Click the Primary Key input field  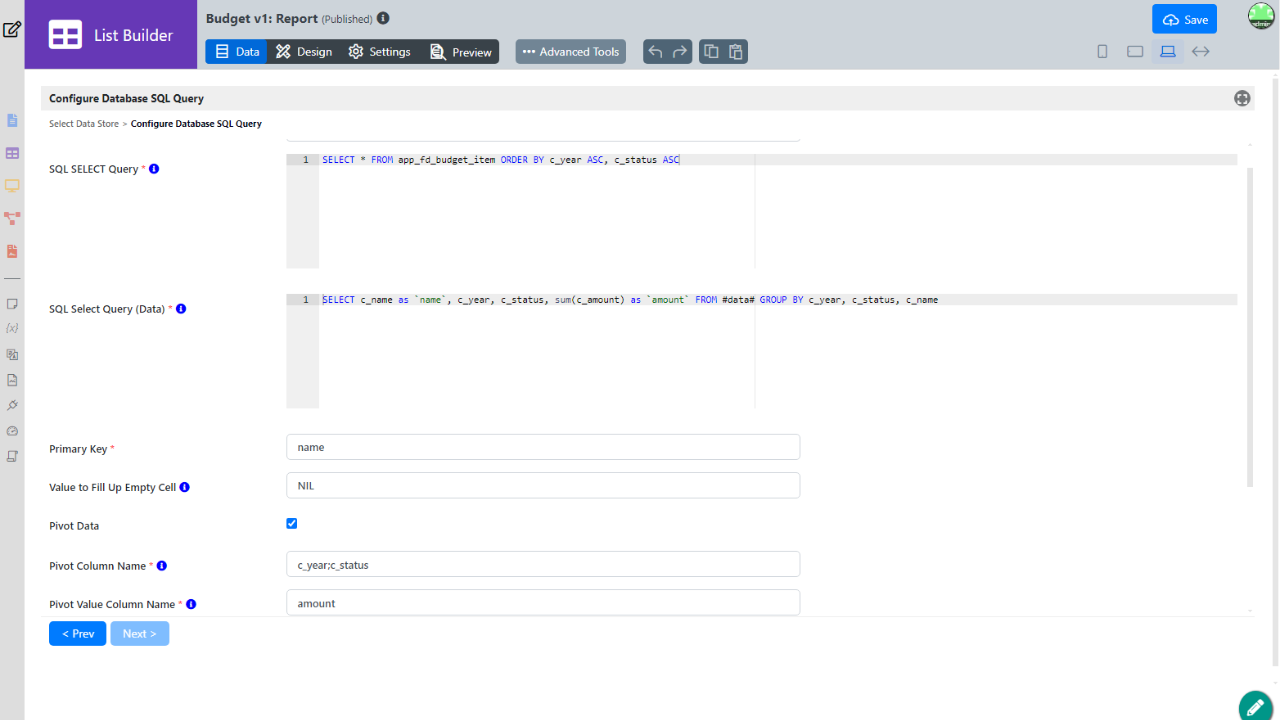click(x=542, y=447)
